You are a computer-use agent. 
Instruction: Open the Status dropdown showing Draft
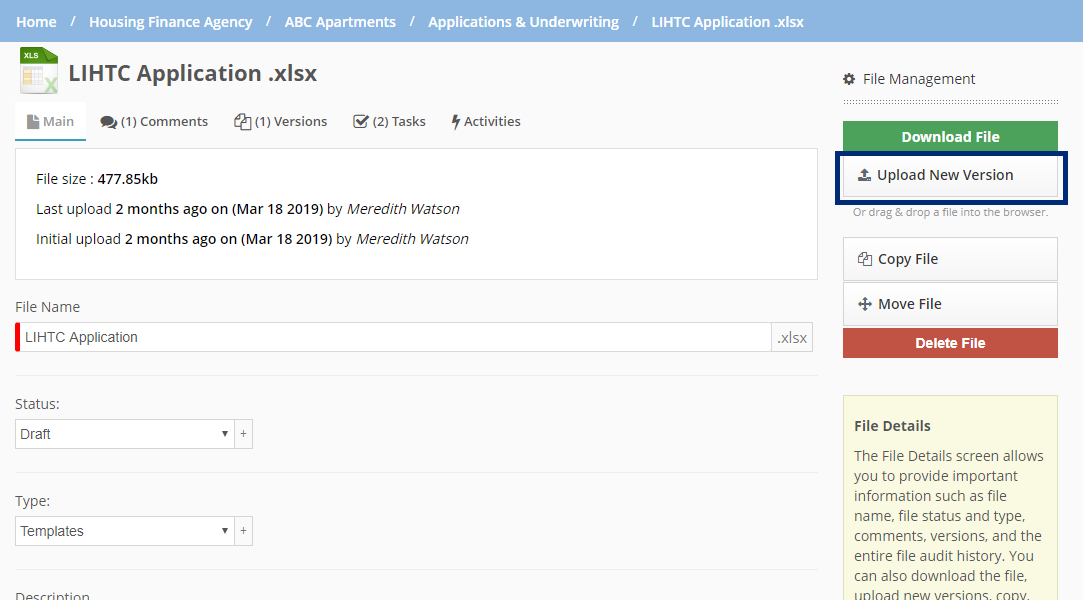[x=125, y=434]
